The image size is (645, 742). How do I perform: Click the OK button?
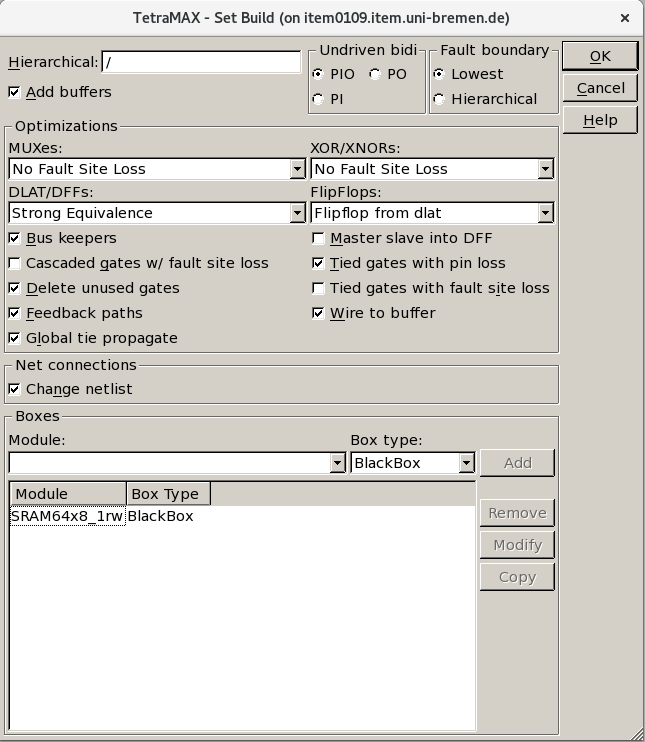pos(600,56)
